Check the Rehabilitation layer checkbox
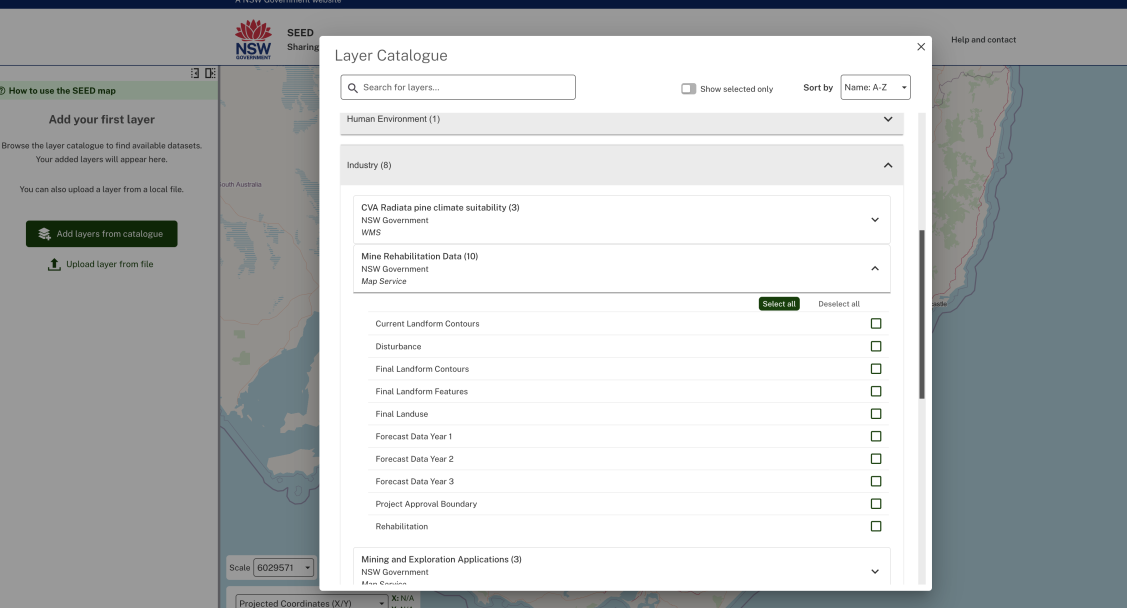The width and height of the screenshot is (1127, 608). coord(875,526)
